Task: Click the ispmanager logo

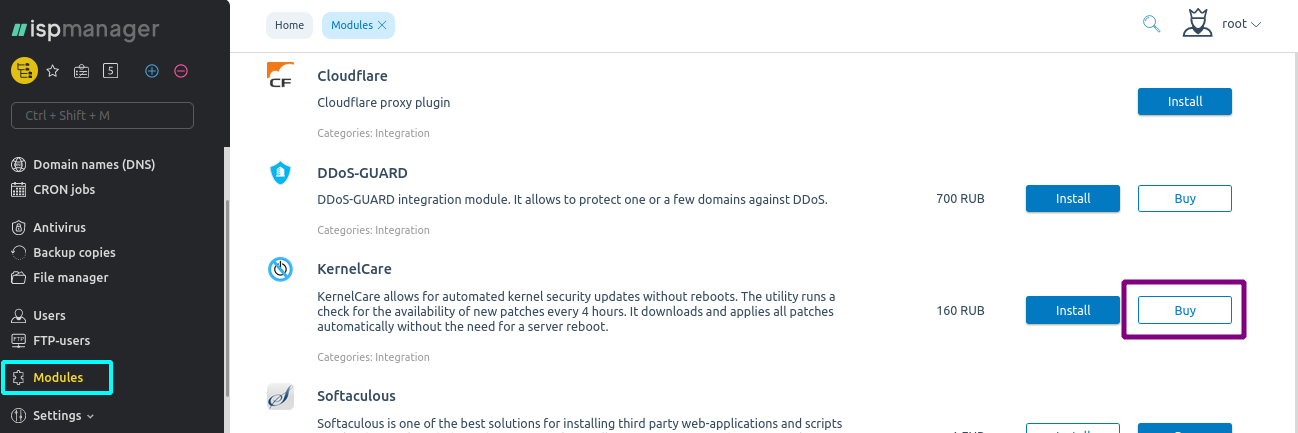Action: click(x=85, y=29)
